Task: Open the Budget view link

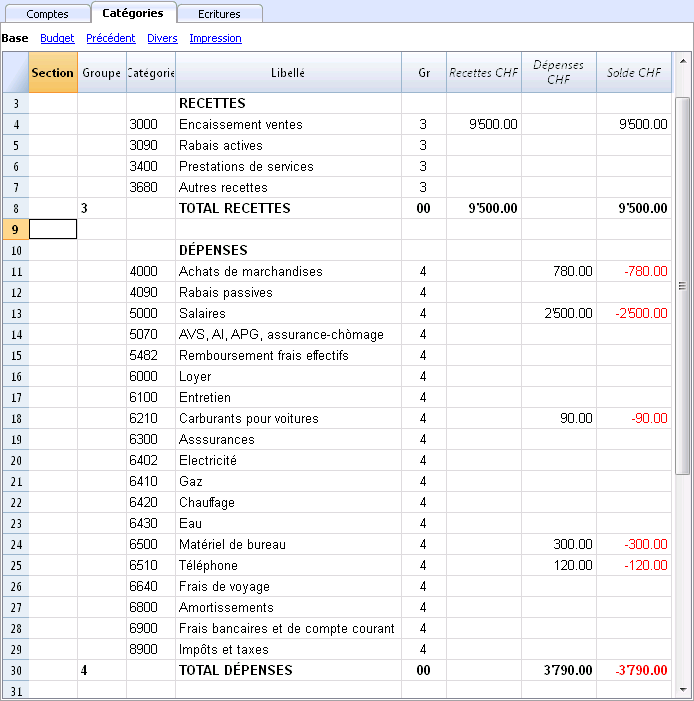Action: tap(57, 38)
